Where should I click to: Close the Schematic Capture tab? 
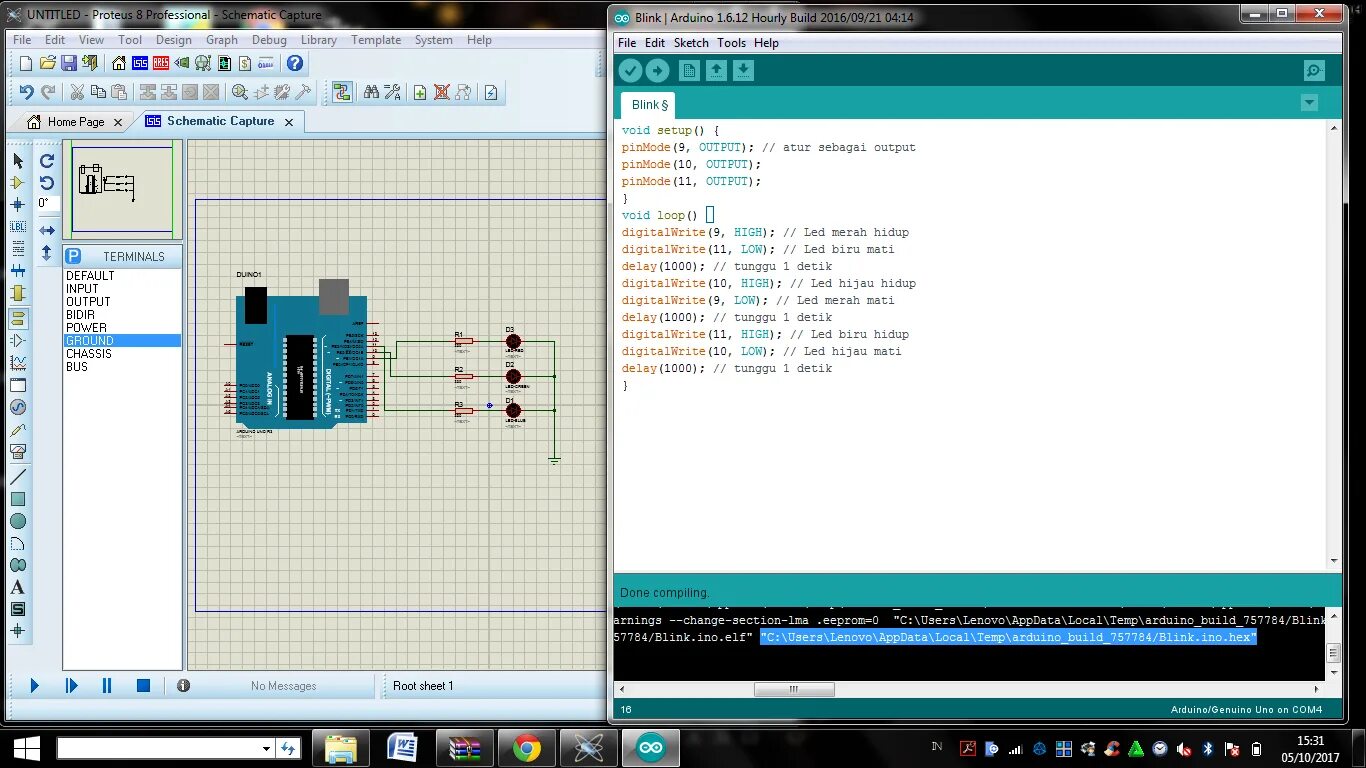point(289,121)
